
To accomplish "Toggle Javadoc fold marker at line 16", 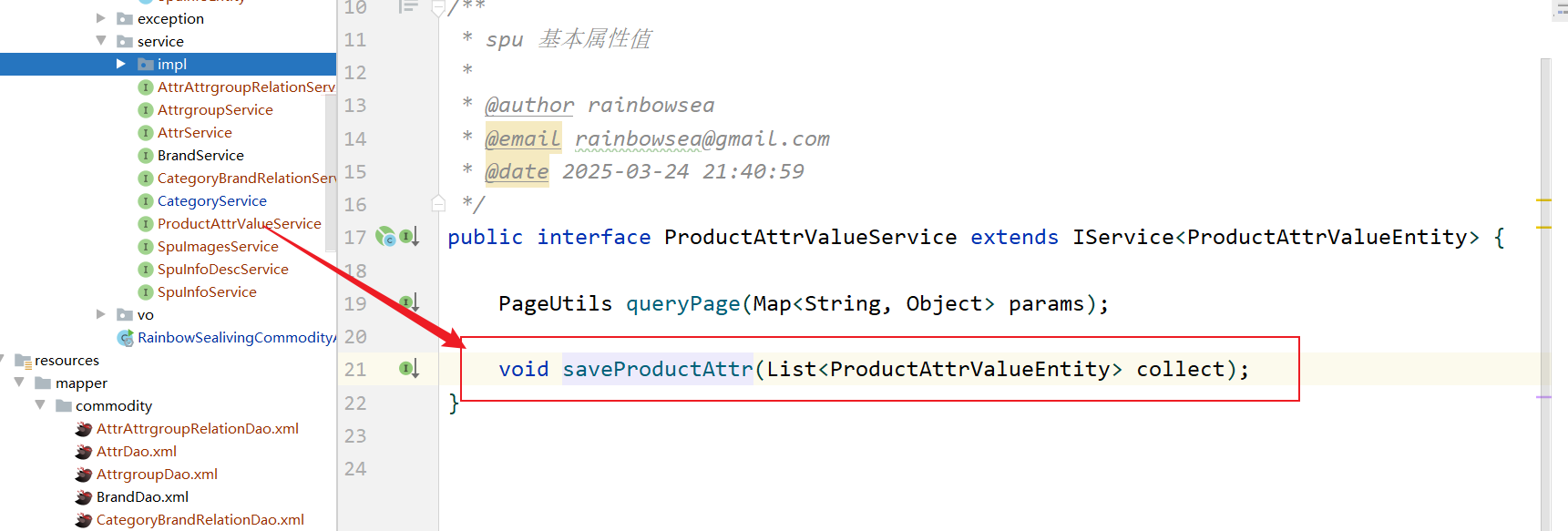I will pyautogui.click(x=438, y=203).
